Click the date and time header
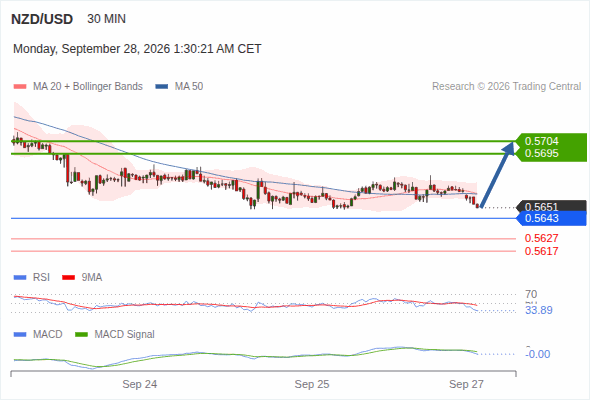The height and width of the screenshot is (400, 590). (x=137, y=49)
